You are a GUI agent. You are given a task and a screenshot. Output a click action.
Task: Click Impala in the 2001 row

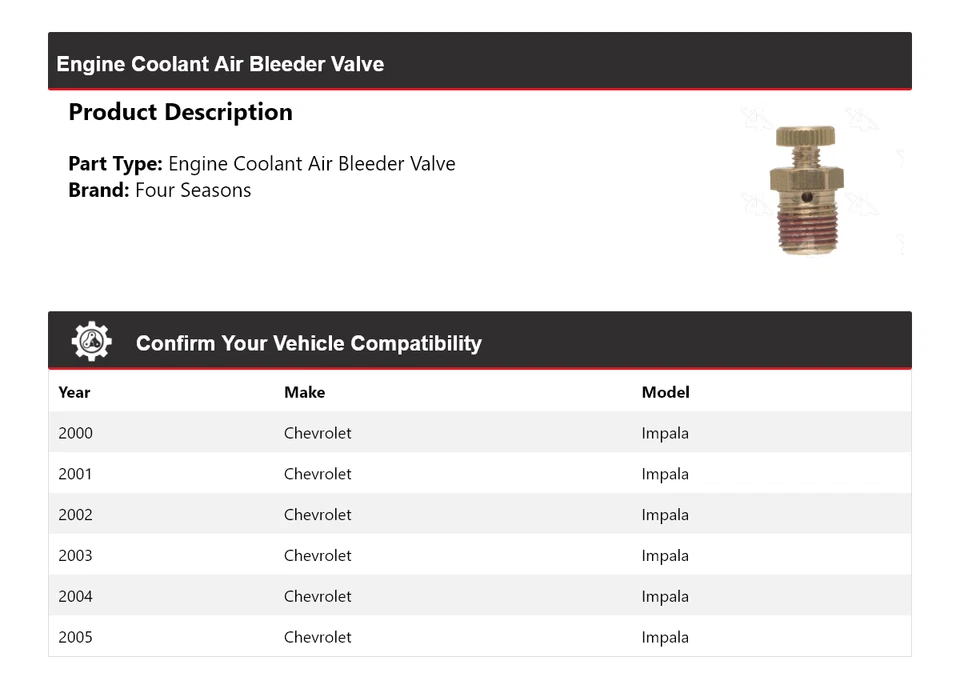click(x=665, y=474)
